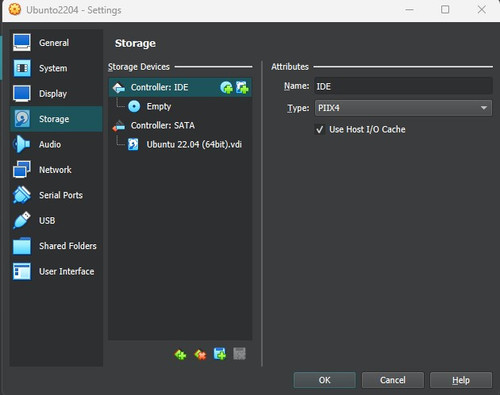
Task: Add hard disk to IDE controller
Action: (x=242, y=88)
